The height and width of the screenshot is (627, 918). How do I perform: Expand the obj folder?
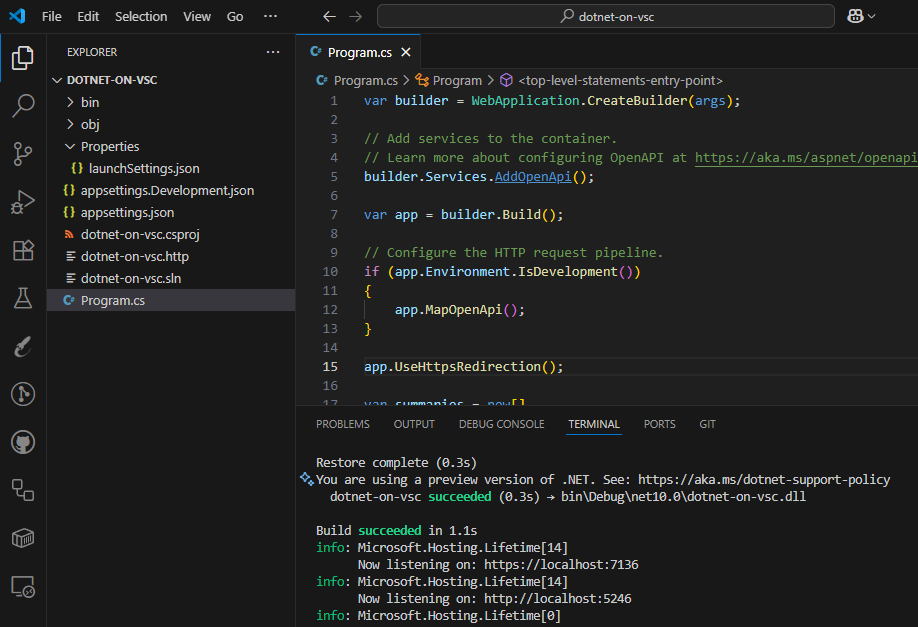pyautogui.click(x=90, y=124)
